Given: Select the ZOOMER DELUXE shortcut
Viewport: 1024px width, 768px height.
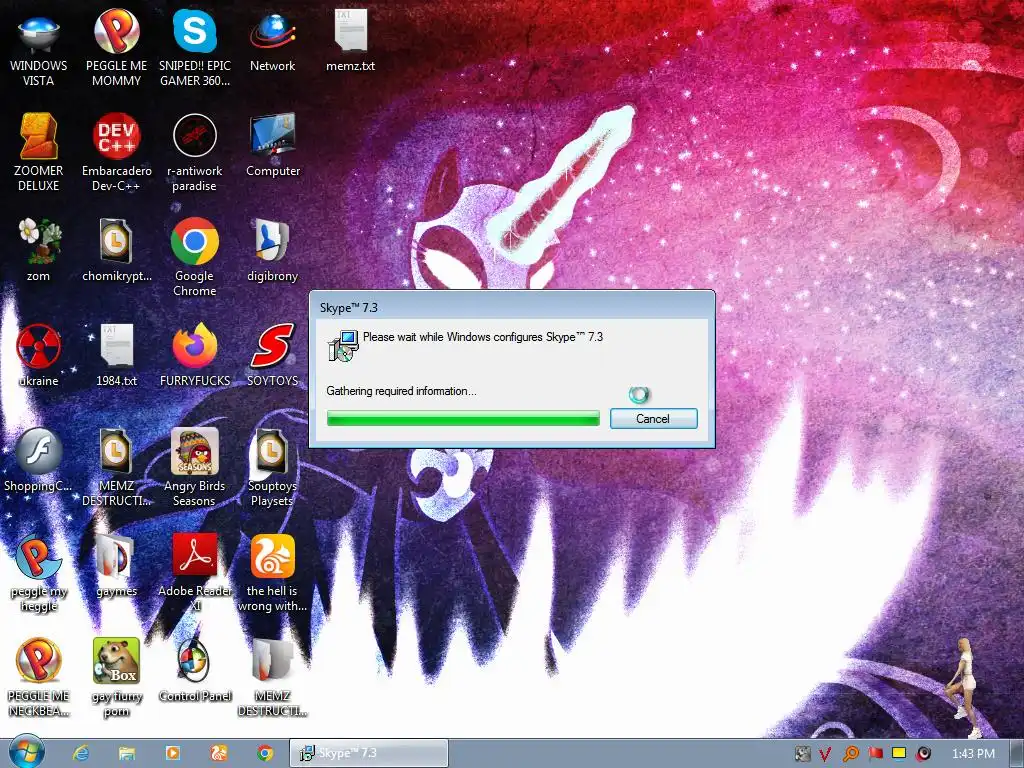Looking at the screenshot, I should (39, 153).
